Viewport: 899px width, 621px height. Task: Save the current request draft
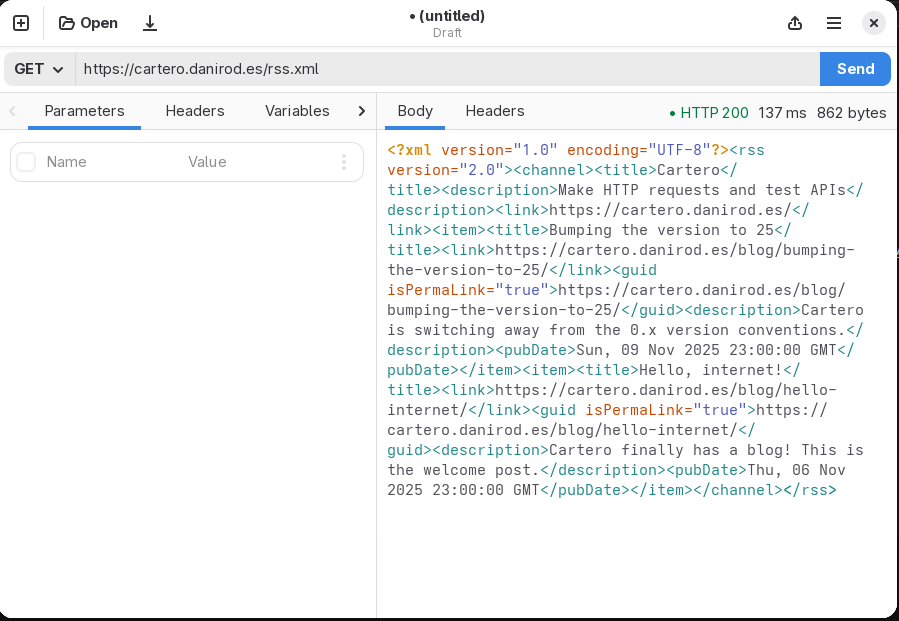[x=148, y=22]
